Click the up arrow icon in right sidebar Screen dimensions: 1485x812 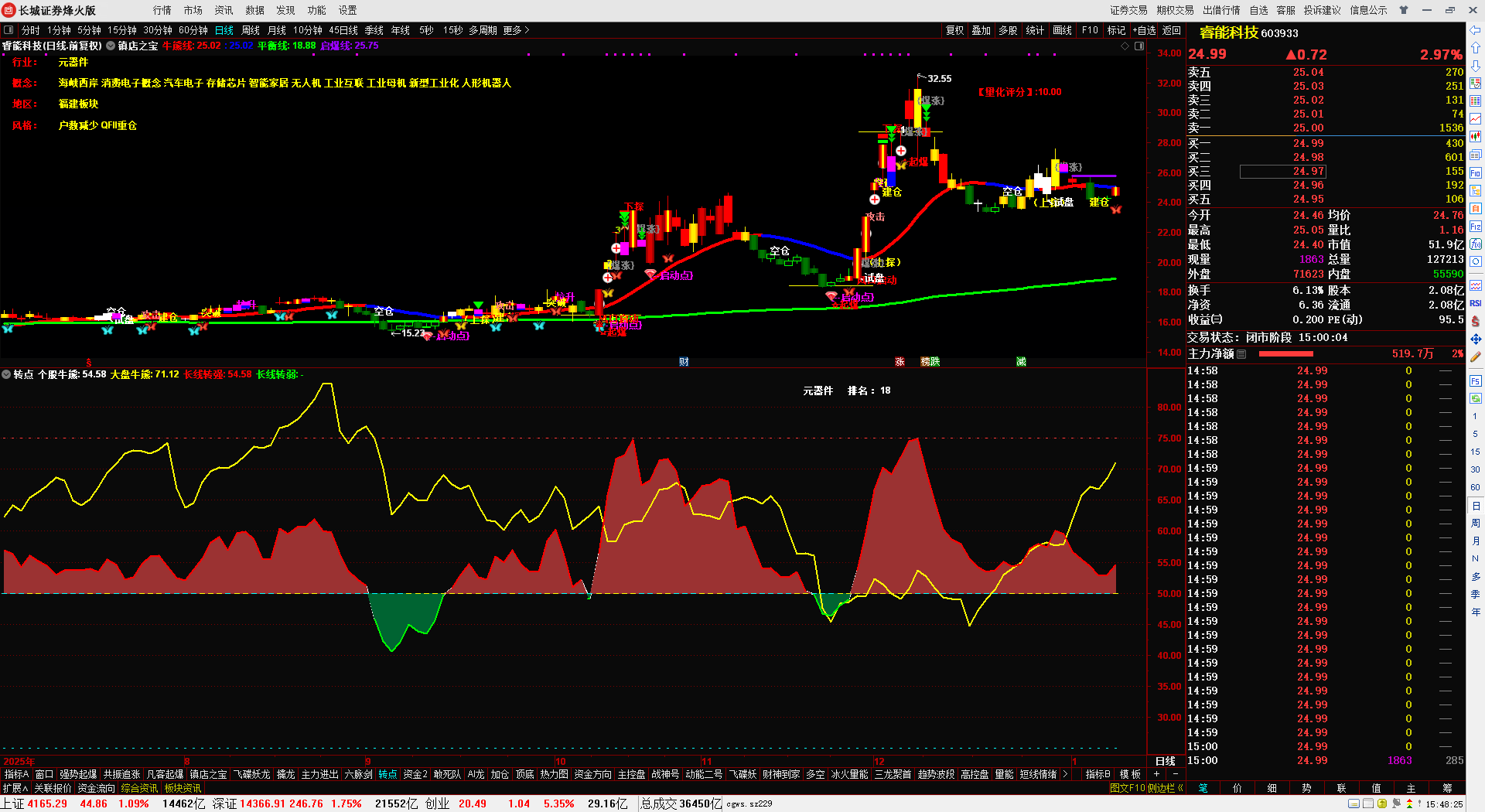1476,48
